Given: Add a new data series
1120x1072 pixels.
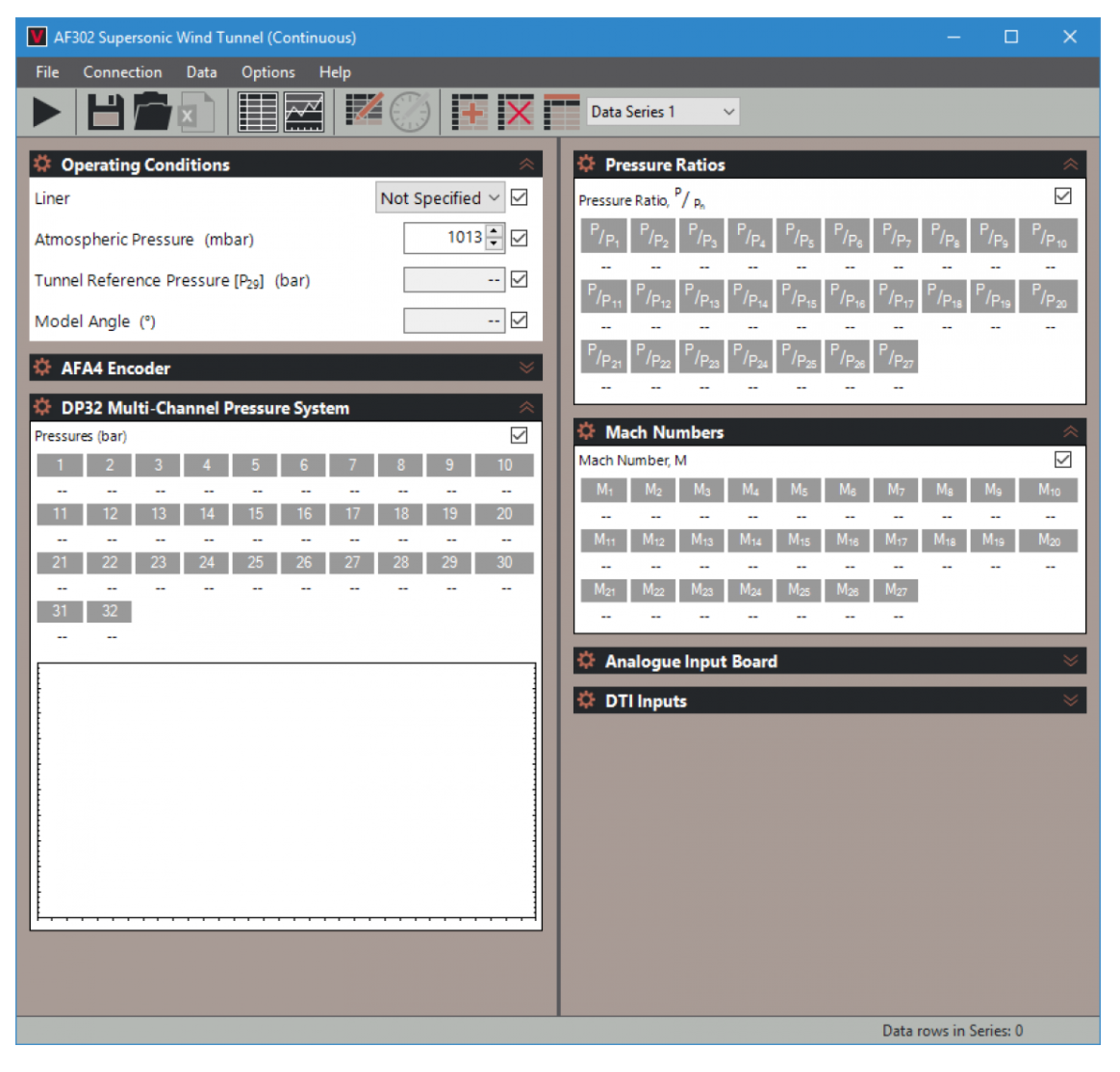Looking at the screenshot, I should pyautogui.click(x=470, y=113).
